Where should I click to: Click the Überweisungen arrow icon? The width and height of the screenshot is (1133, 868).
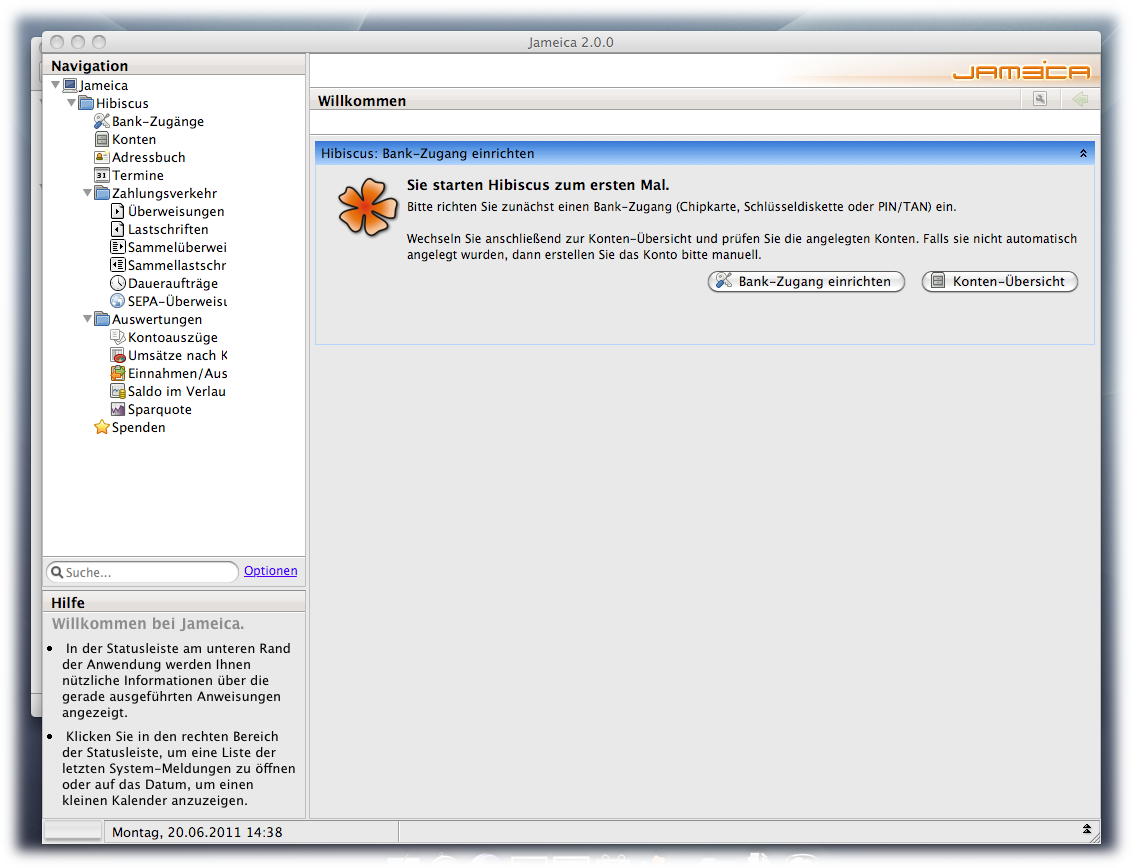pyautogui.click(x=118, y=211)
